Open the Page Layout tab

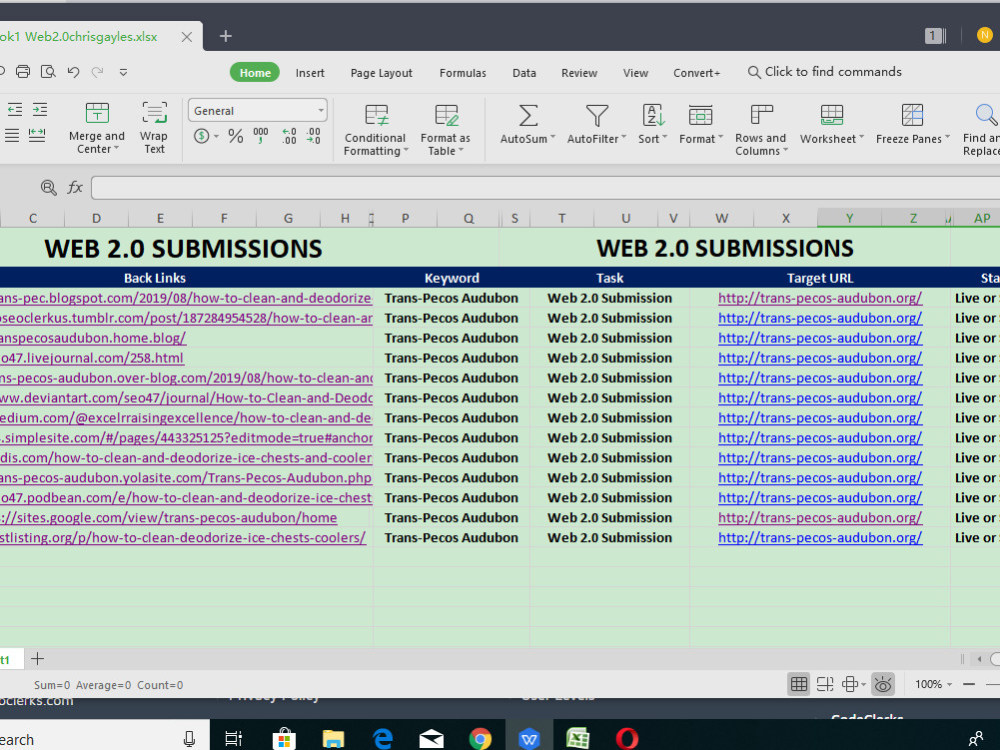tap(381, 73)
